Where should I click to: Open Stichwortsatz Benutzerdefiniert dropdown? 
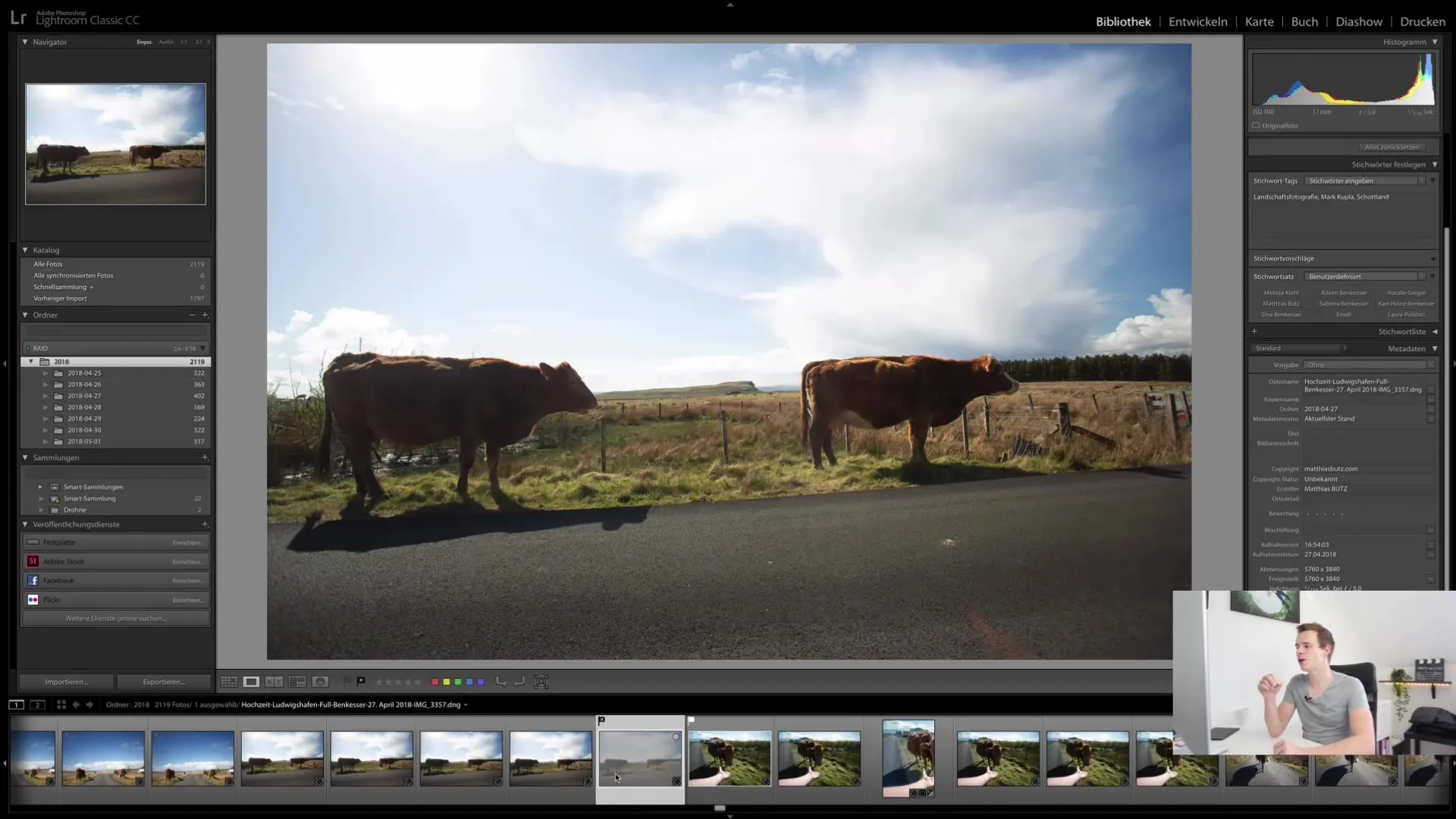coord(1365,277)
